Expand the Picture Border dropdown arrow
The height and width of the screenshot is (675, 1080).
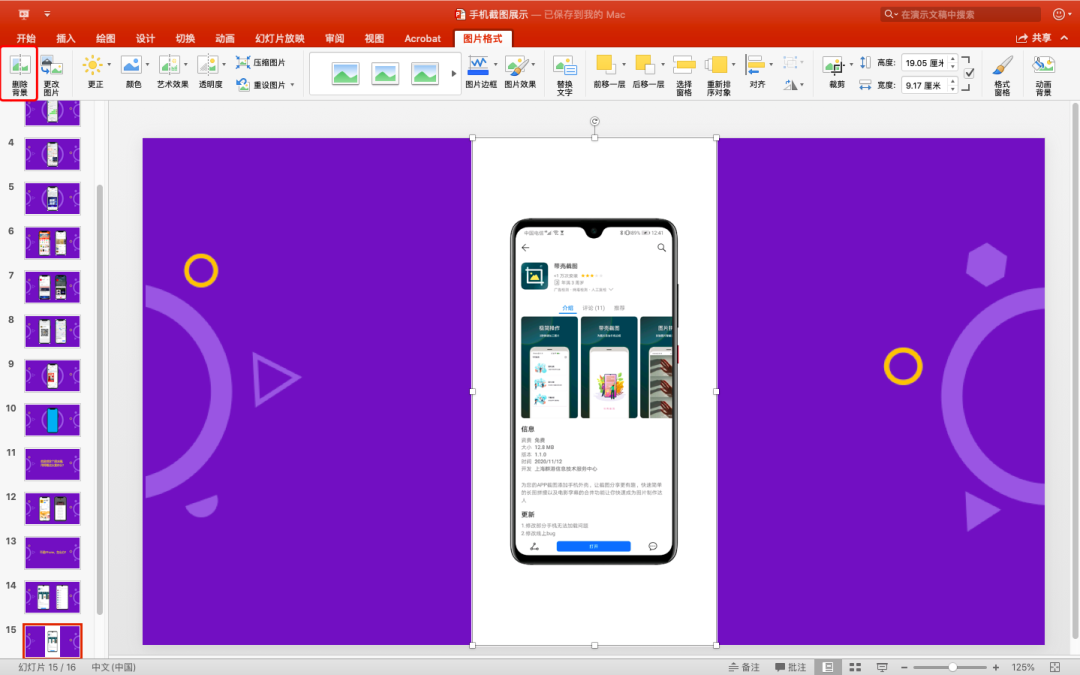click(x=495, y=65)
